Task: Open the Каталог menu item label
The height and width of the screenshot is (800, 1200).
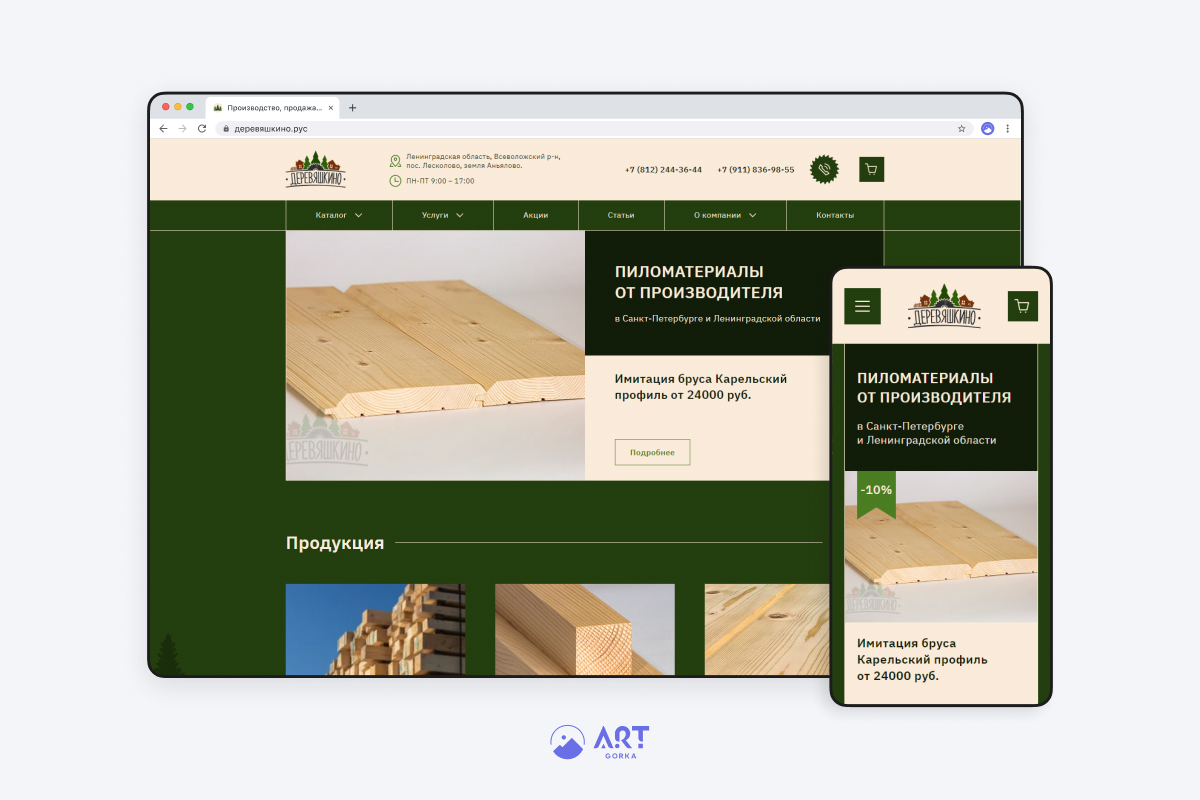Action: pos(331,215)
